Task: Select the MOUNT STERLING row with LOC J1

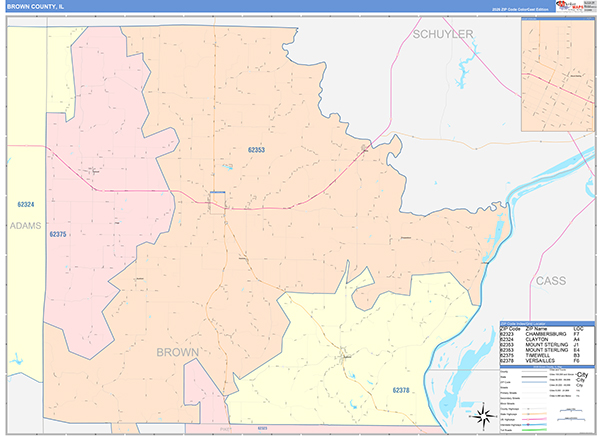Action: [547, 345]
